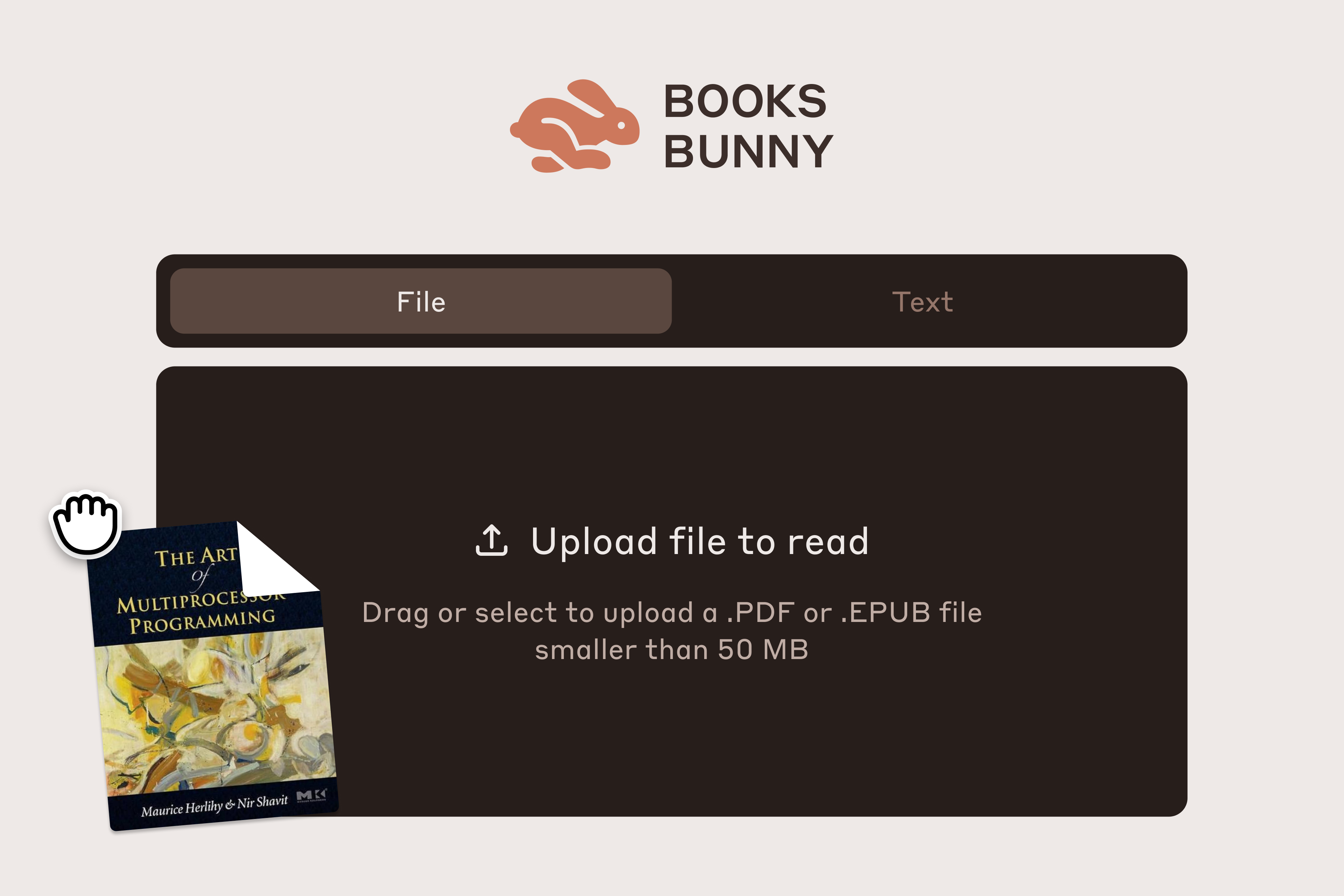
Task: Click the "Upload file to read" heading
Action: click(x=700, y=542)
